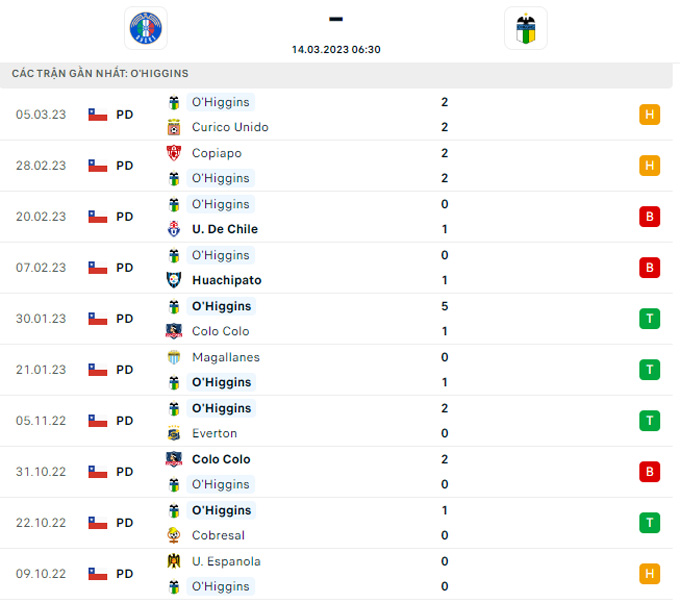Click the orange H badge for 05.03.23
The image size is (680, 603).
click(x=650, y=114)
